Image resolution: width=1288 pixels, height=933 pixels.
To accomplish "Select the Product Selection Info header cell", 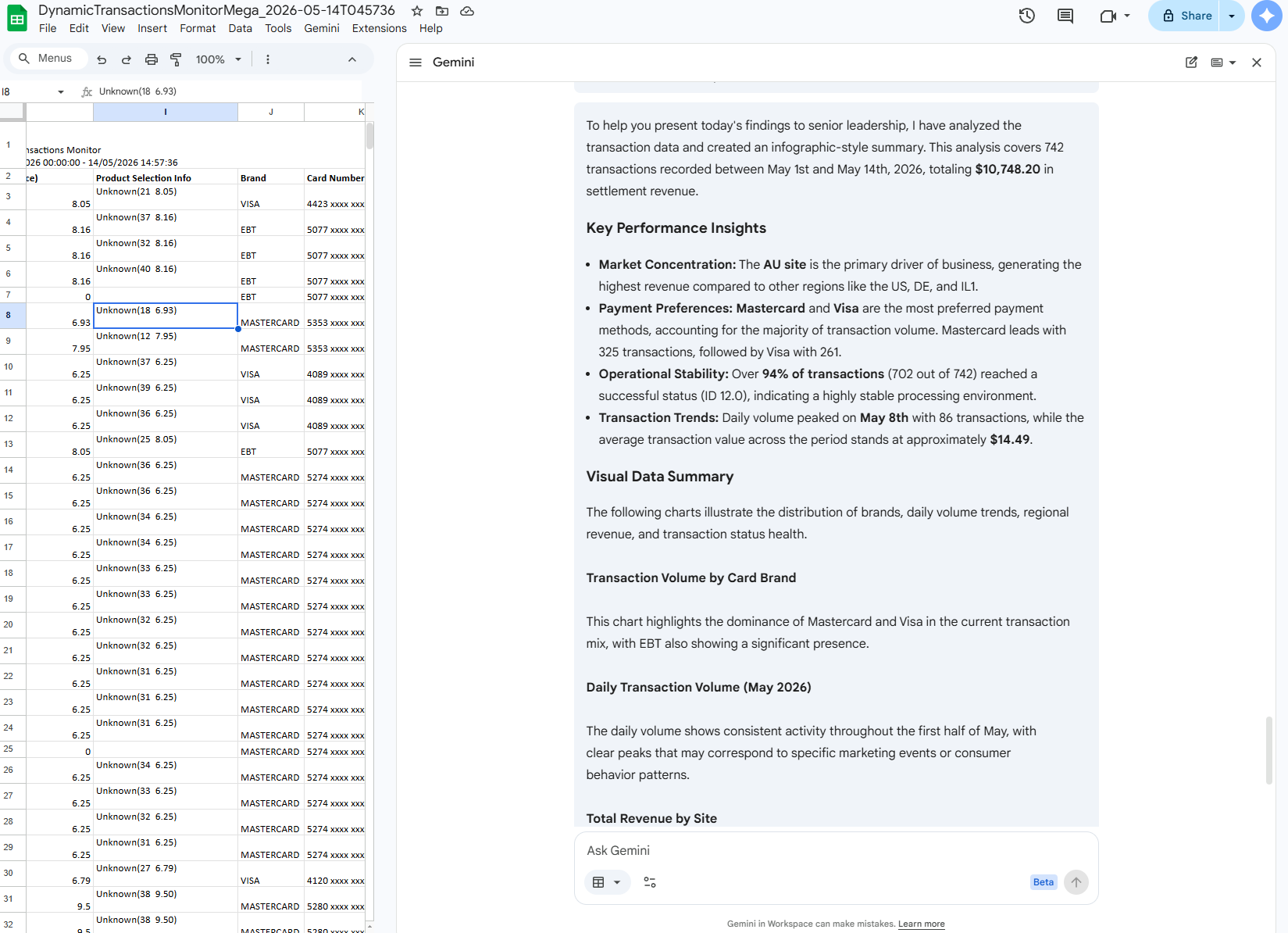I will [166, 178].
